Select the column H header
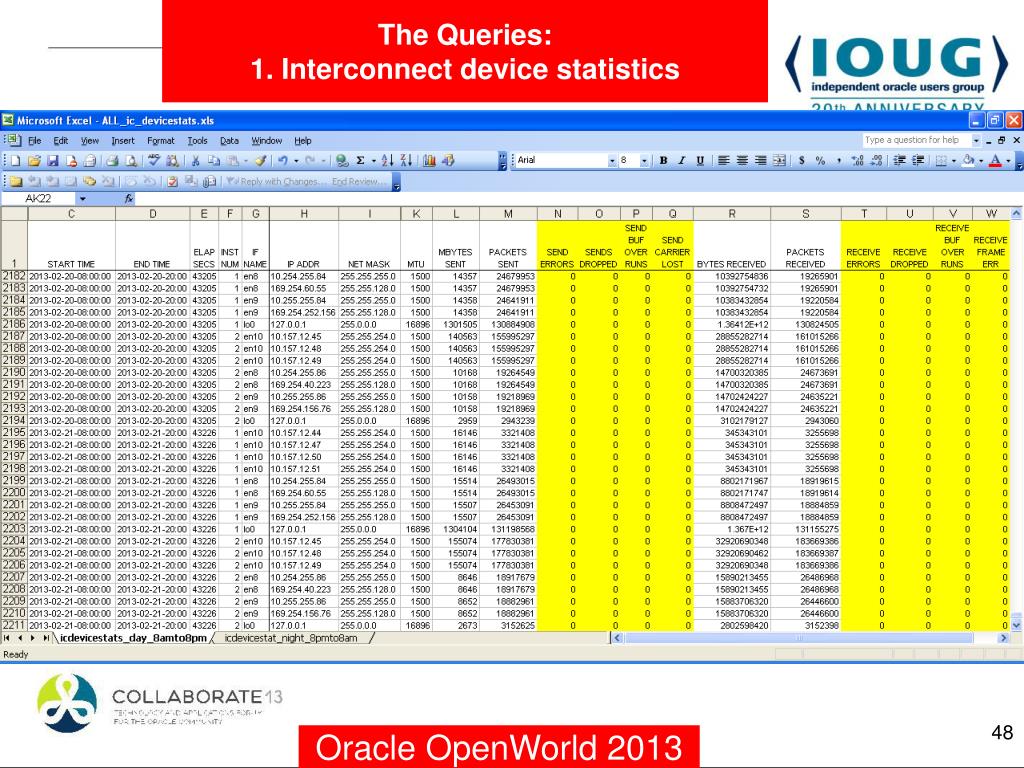 pyautogui.click(x=304, y=214)
